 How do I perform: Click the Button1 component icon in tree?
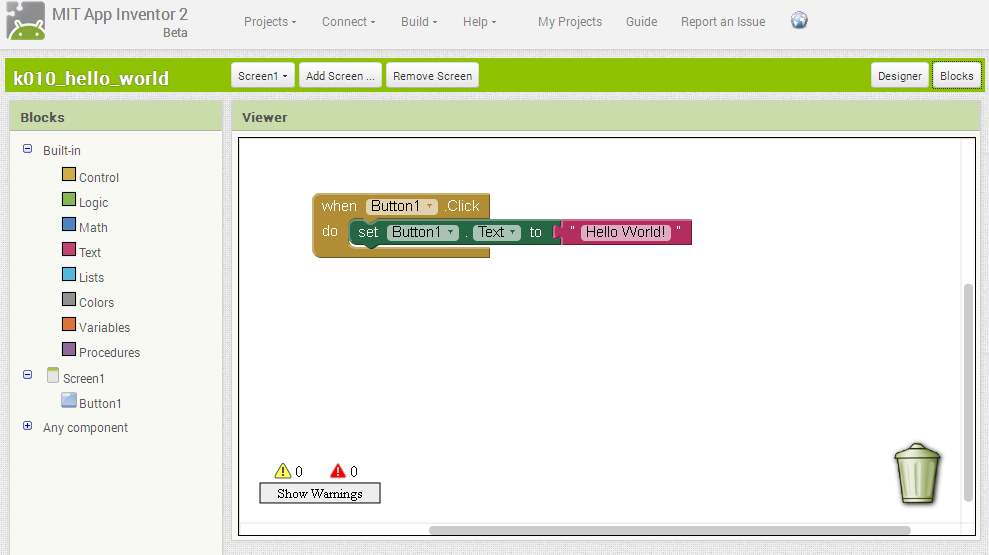[69, 400]
